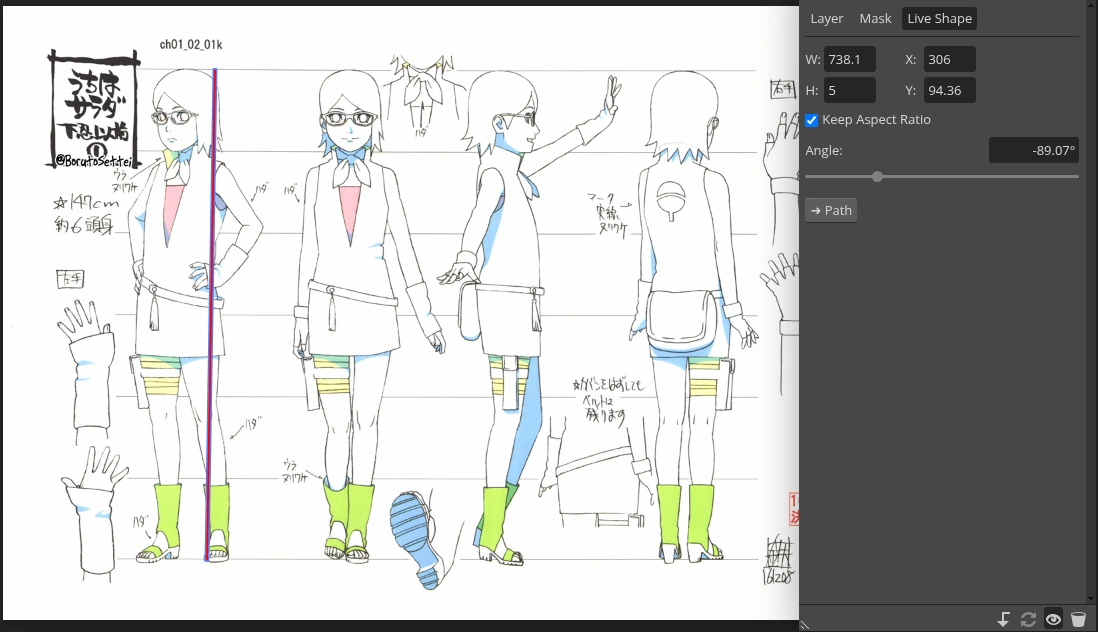This screenshot has width=1098, height=632.
Task: Click the → Path button
Action: coord(831,211)
